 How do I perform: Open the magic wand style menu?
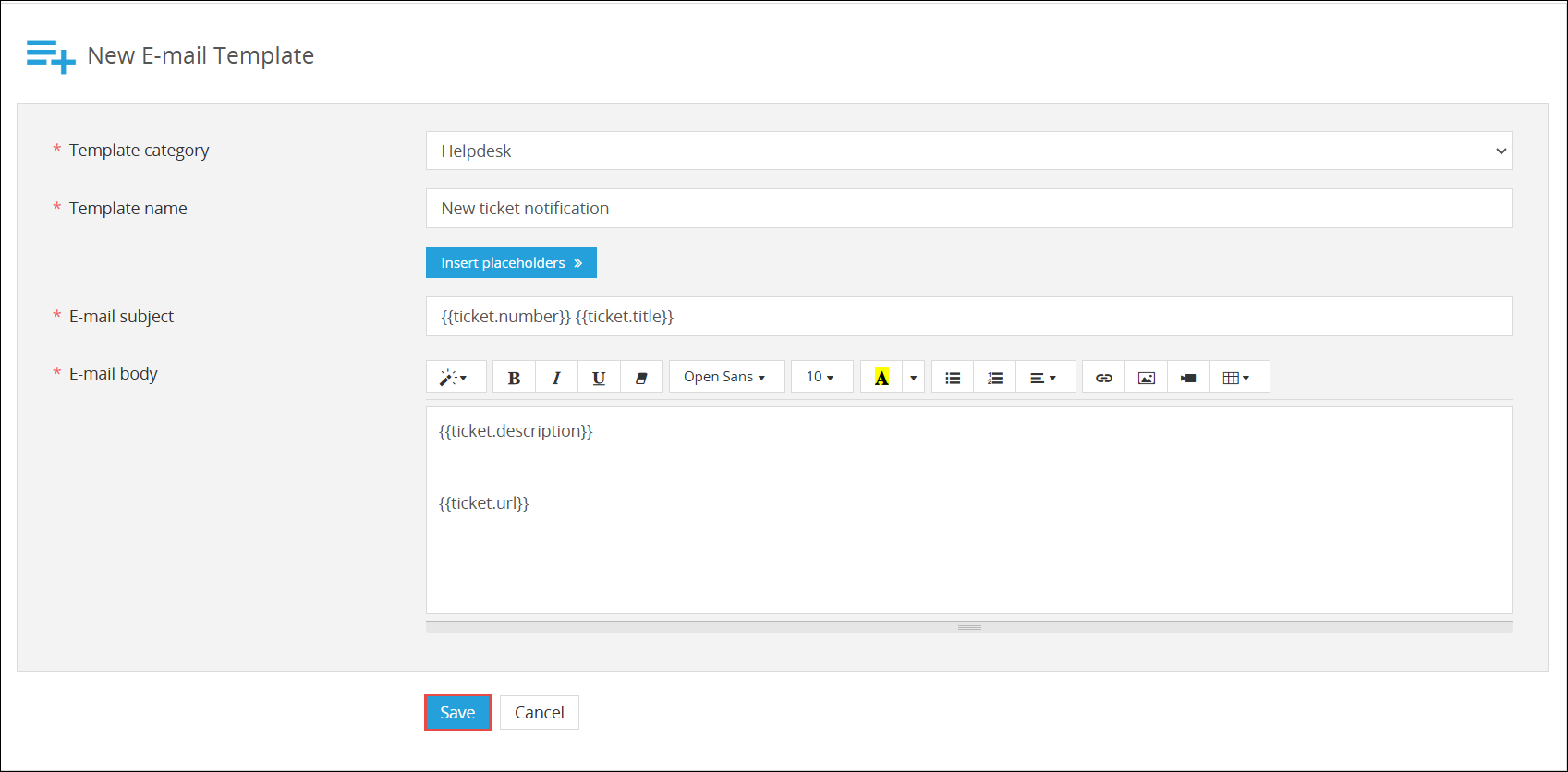coord(456,377)
